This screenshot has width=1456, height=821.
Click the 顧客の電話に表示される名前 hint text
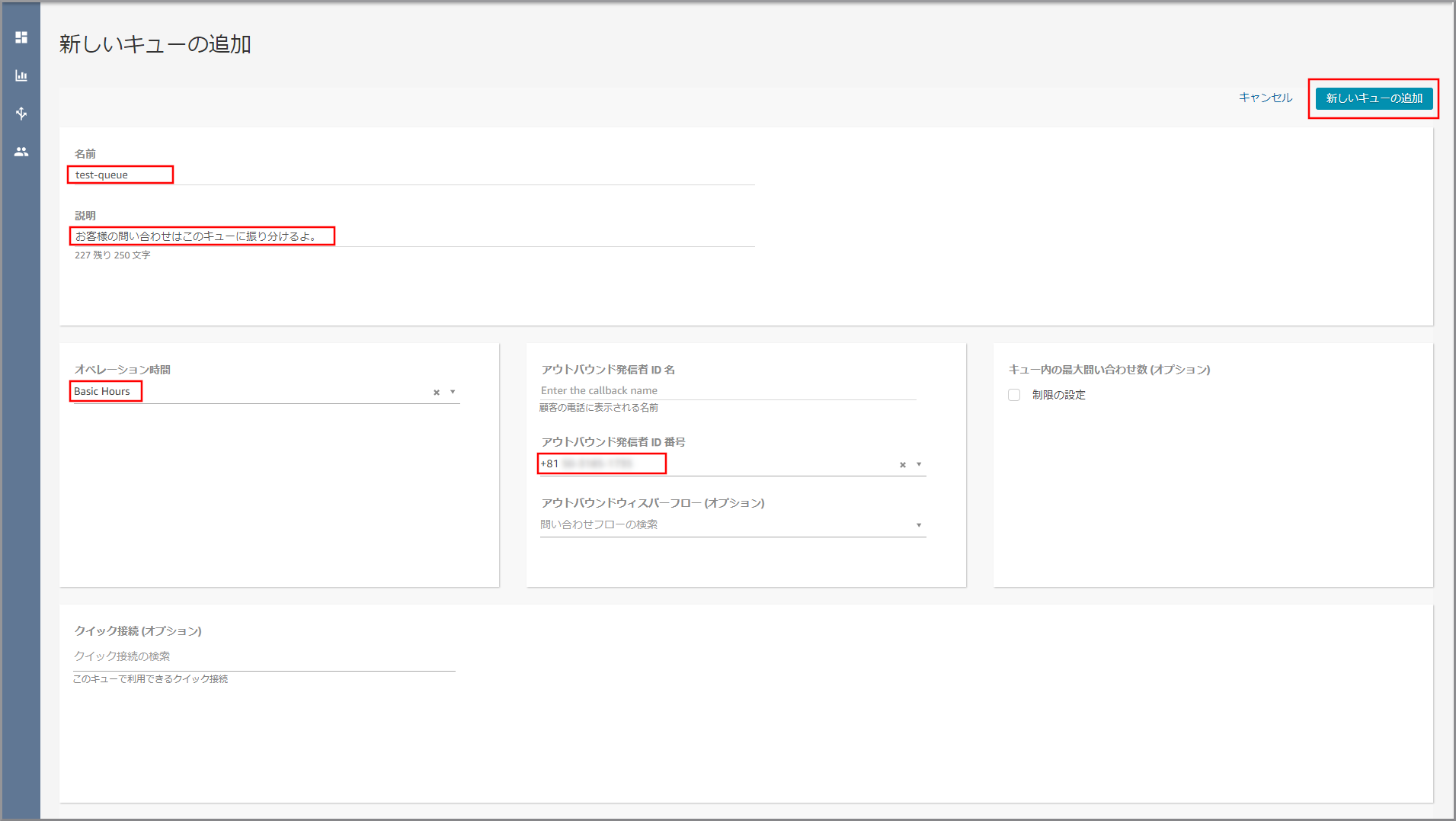click(x=599, y=408)
